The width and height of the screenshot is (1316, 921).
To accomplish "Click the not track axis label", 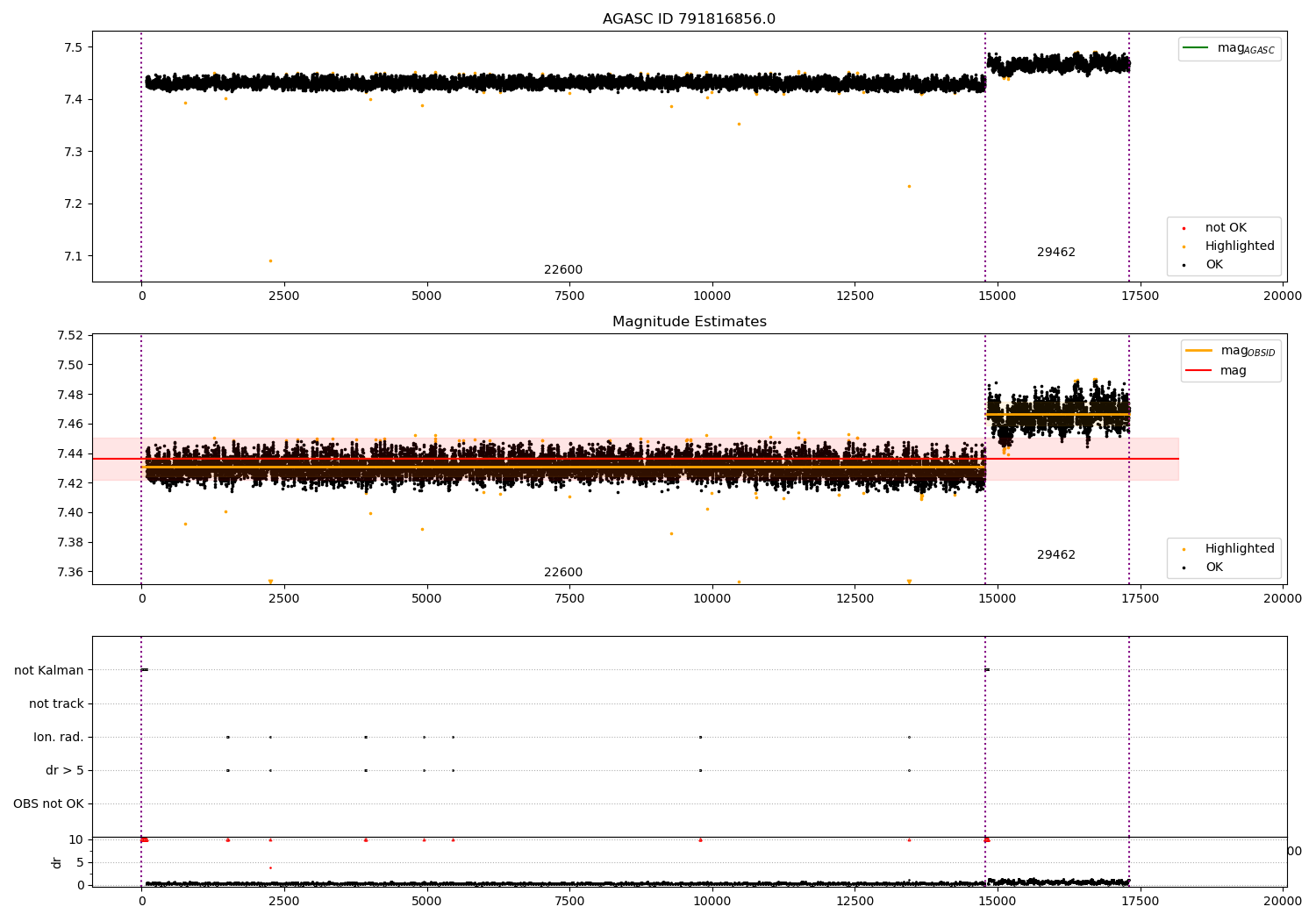I will [56, 704].
